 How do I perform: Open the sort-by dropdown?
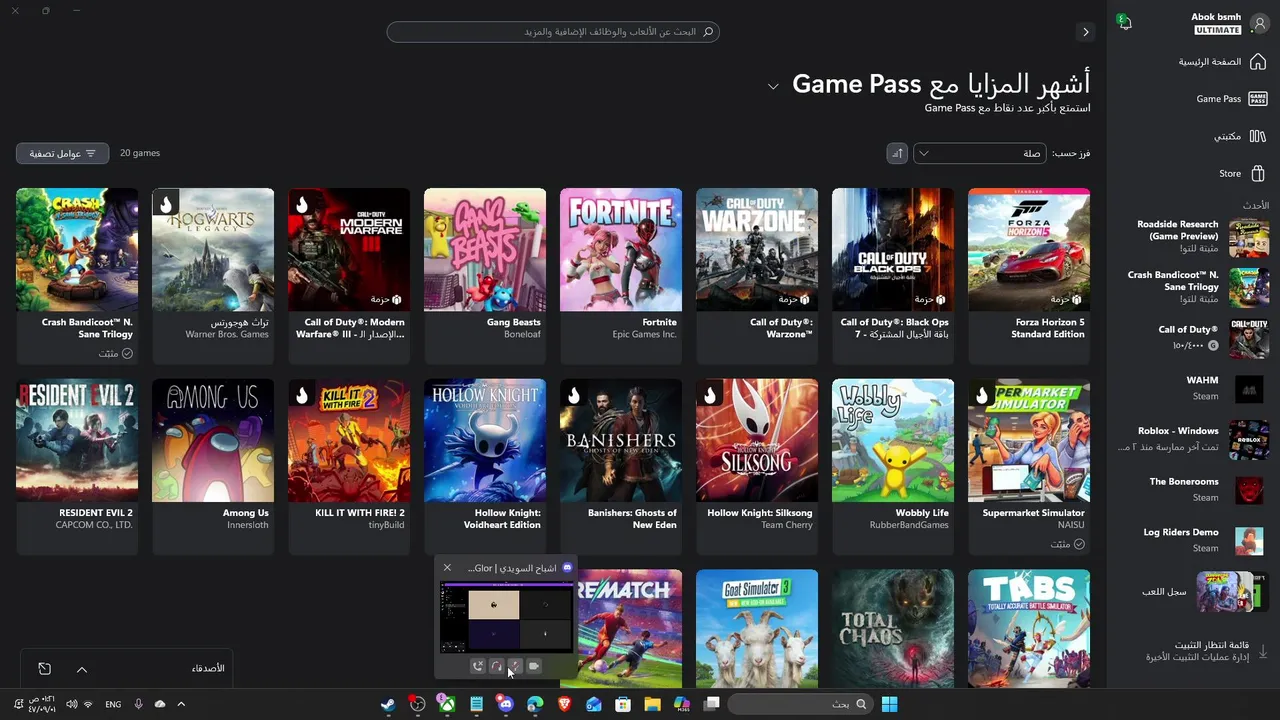click(x=980, y=153)
